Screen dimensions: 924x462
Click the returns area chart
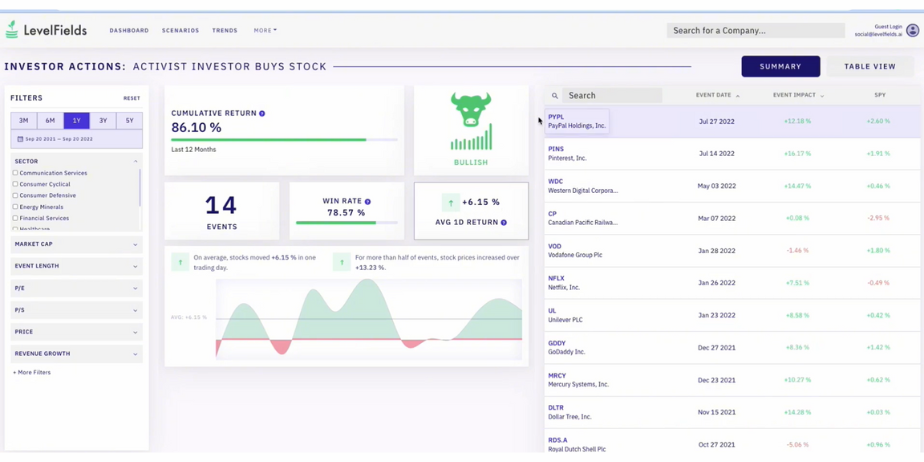tap(368, 319)
